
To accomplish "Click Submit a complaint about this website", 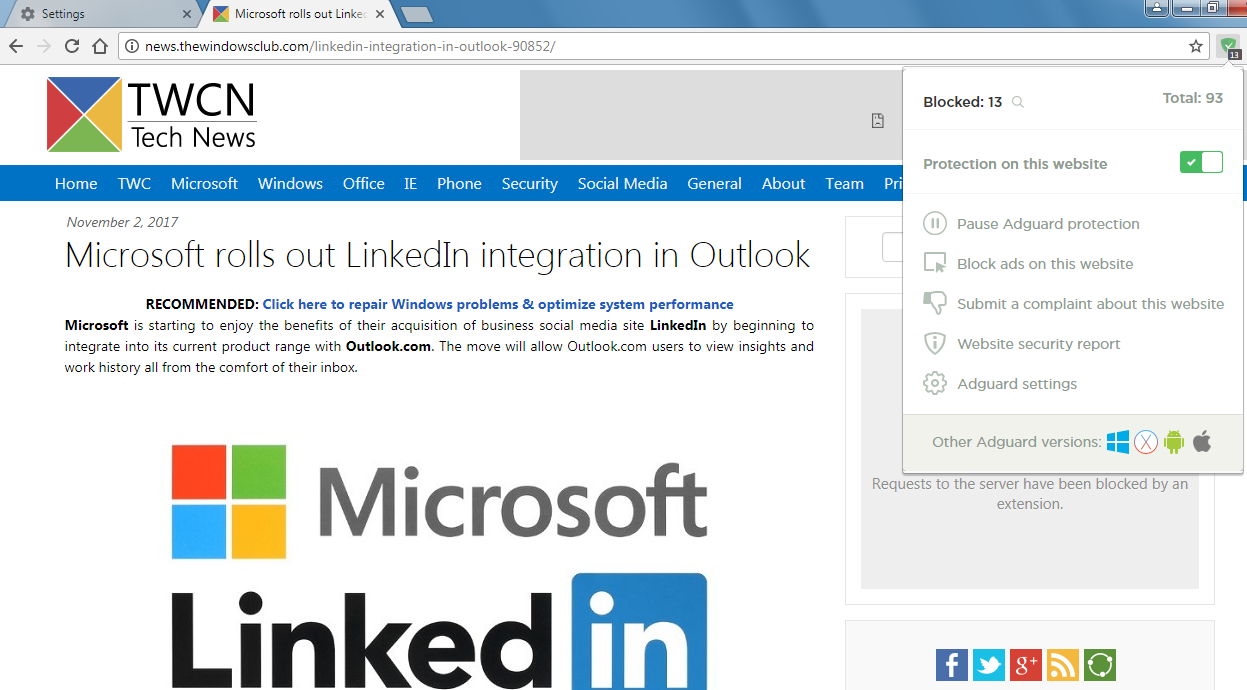I will tap(1090, 304).
